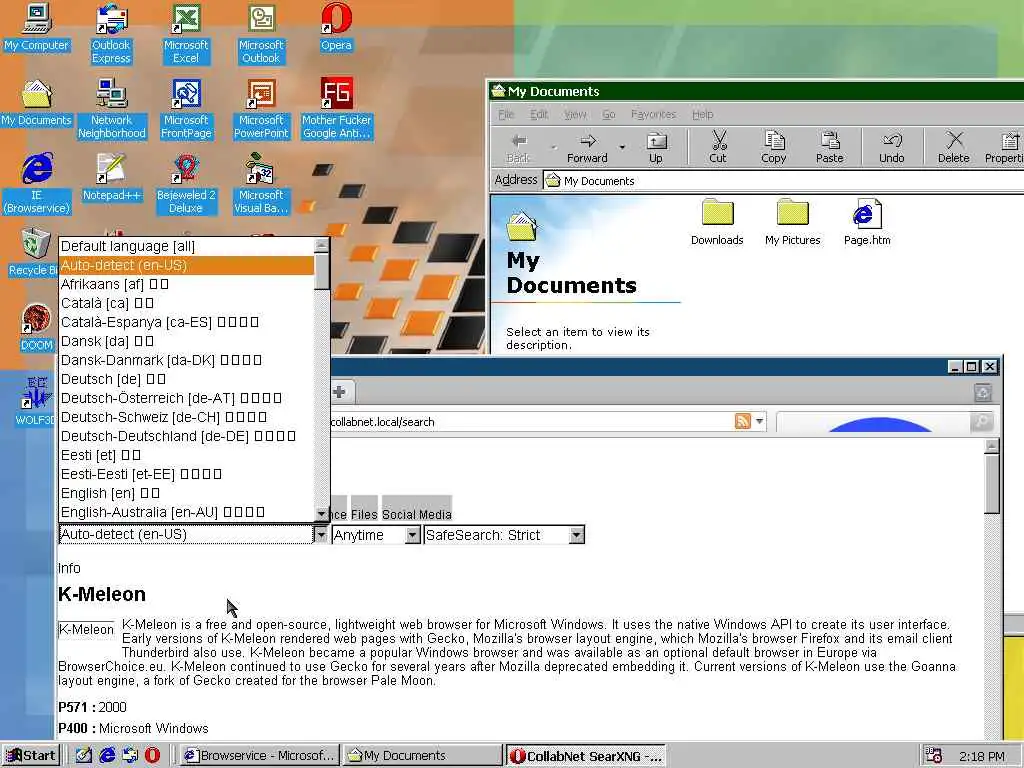Launch the WOLF3D desktop shortcut

pyautogui.click(x=36, y=402)
